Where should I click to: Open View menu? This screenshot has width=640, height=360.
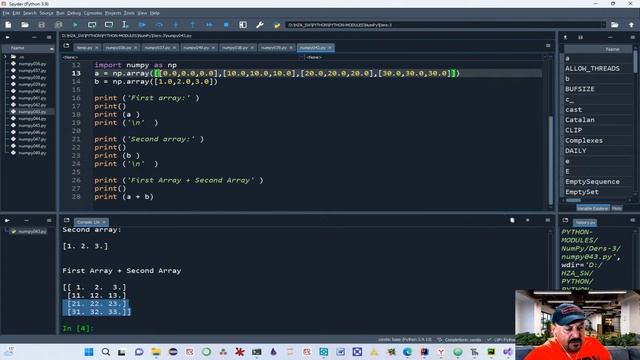click(x=142, y=13)
